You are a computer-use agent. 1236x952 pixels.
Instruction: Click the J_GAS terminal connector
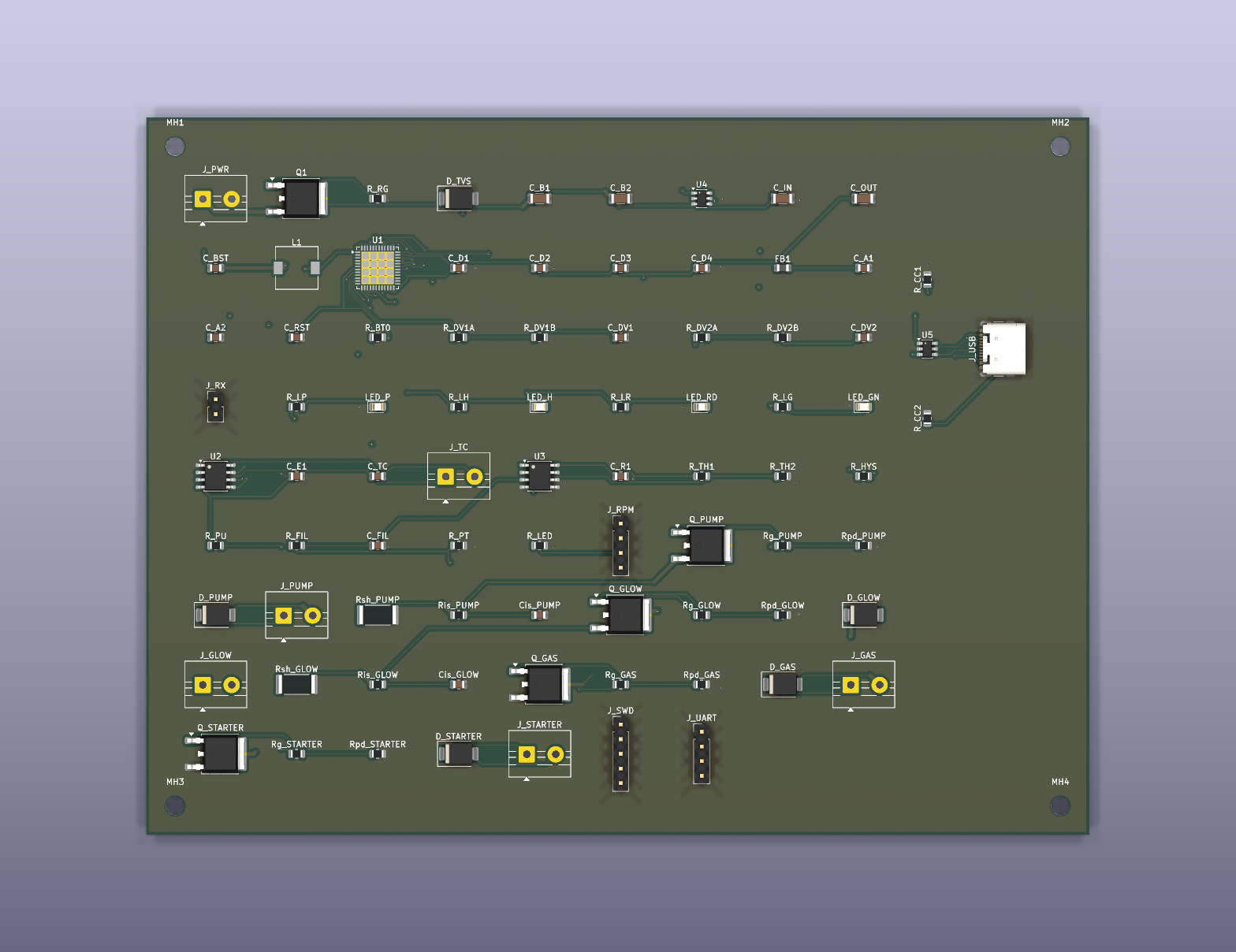pyautogui.click(x=864, y=685)
